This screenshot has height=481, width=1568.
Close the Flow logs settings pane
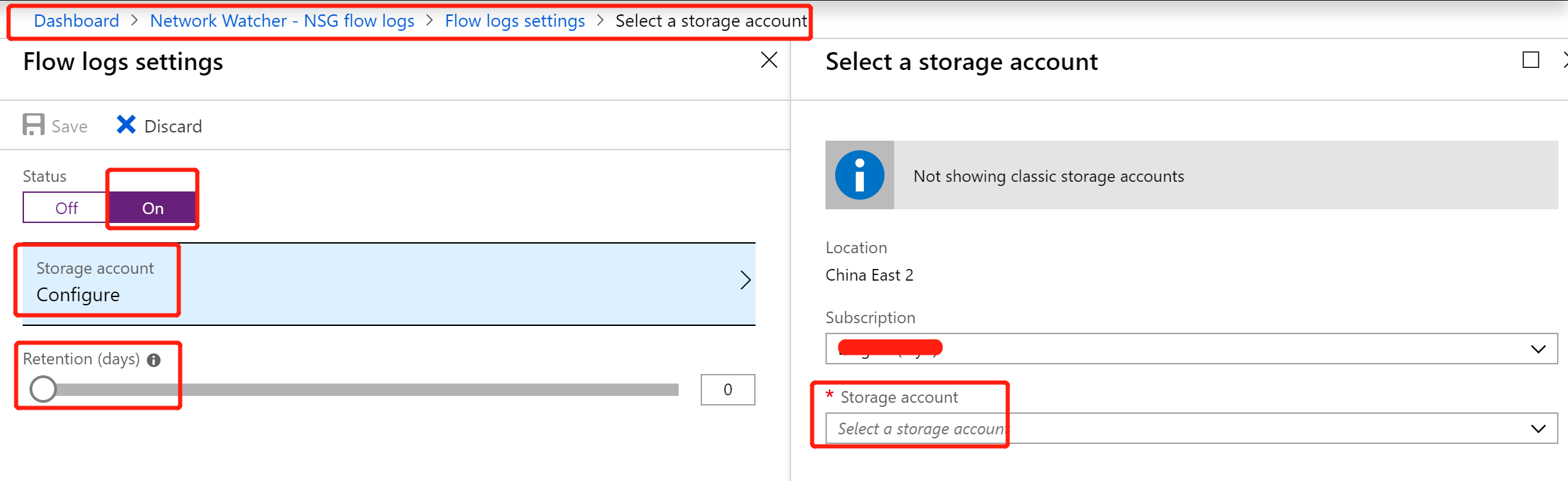769,60
